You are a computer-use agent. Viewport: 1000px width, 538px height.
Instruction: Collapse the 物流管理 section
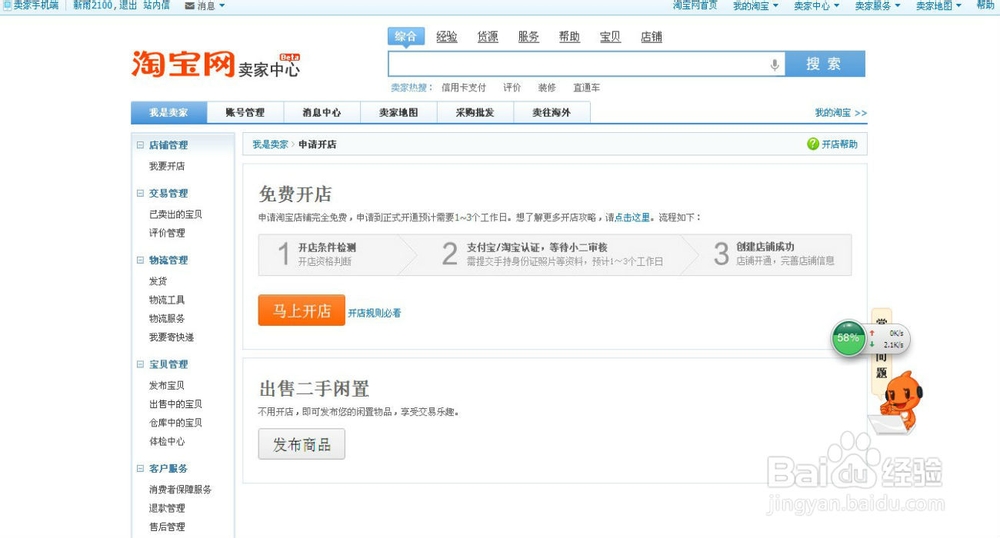point(140,260)
